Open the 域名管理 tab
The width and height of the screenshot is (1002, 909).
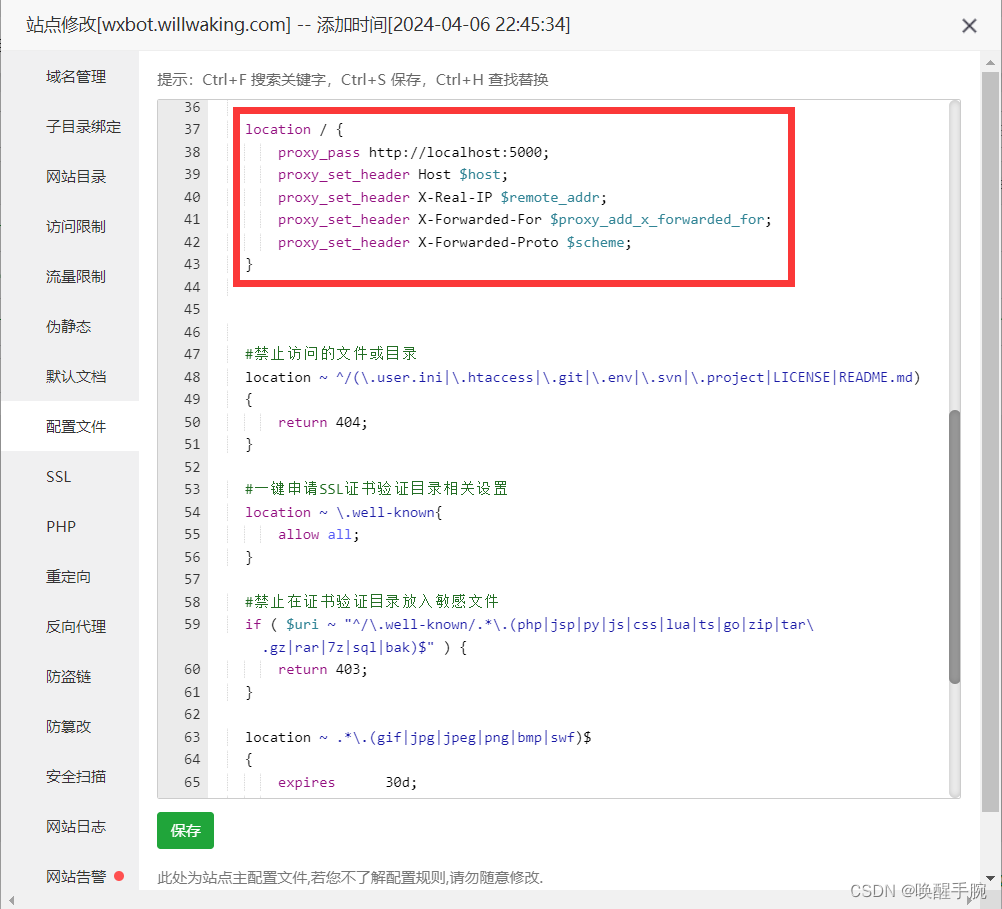76,77
